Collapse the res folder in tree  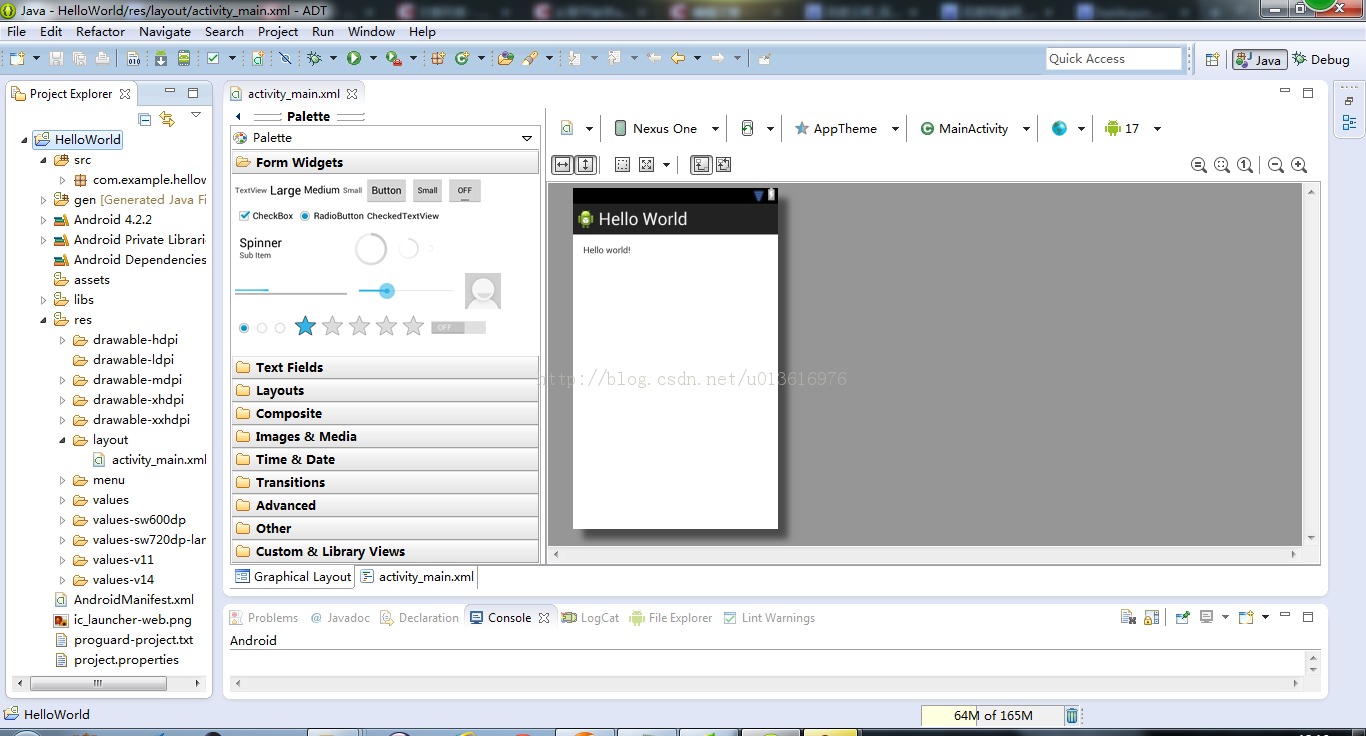(43, 320)
